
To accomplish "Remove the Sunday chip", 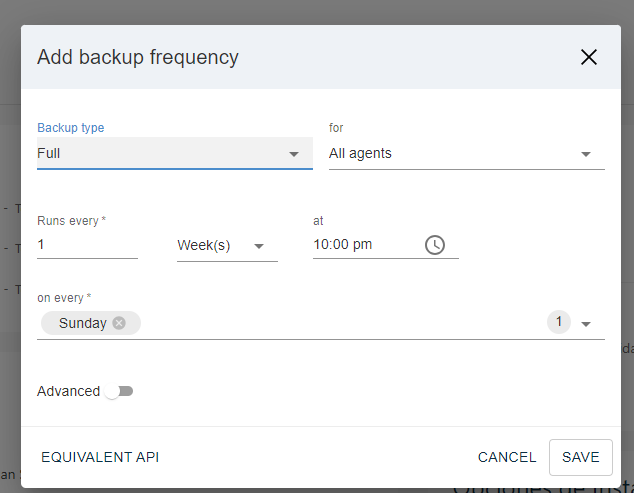I will point(119,323).
